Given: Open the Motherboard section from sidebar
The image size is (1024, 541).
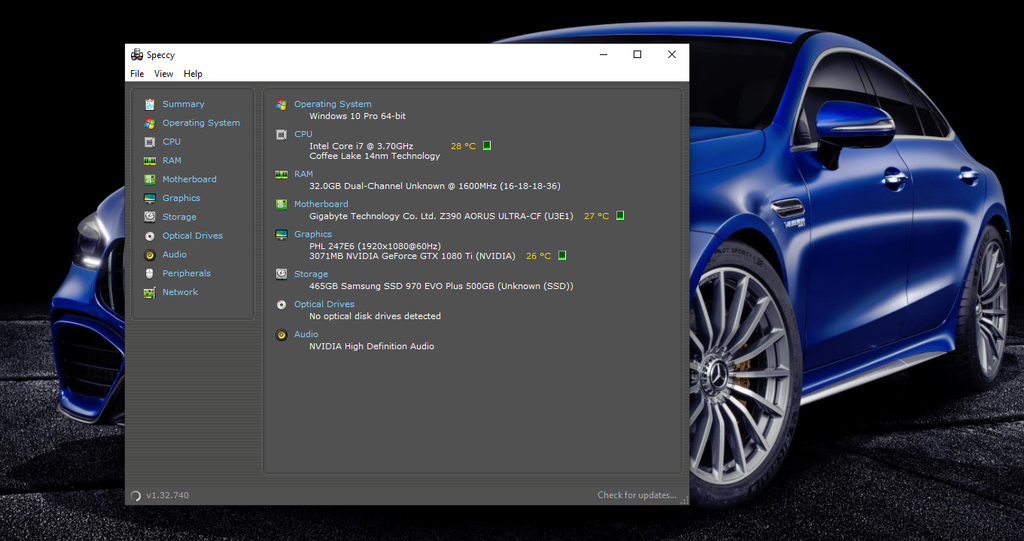Looking at the screenshot, I should click(189, 179).
